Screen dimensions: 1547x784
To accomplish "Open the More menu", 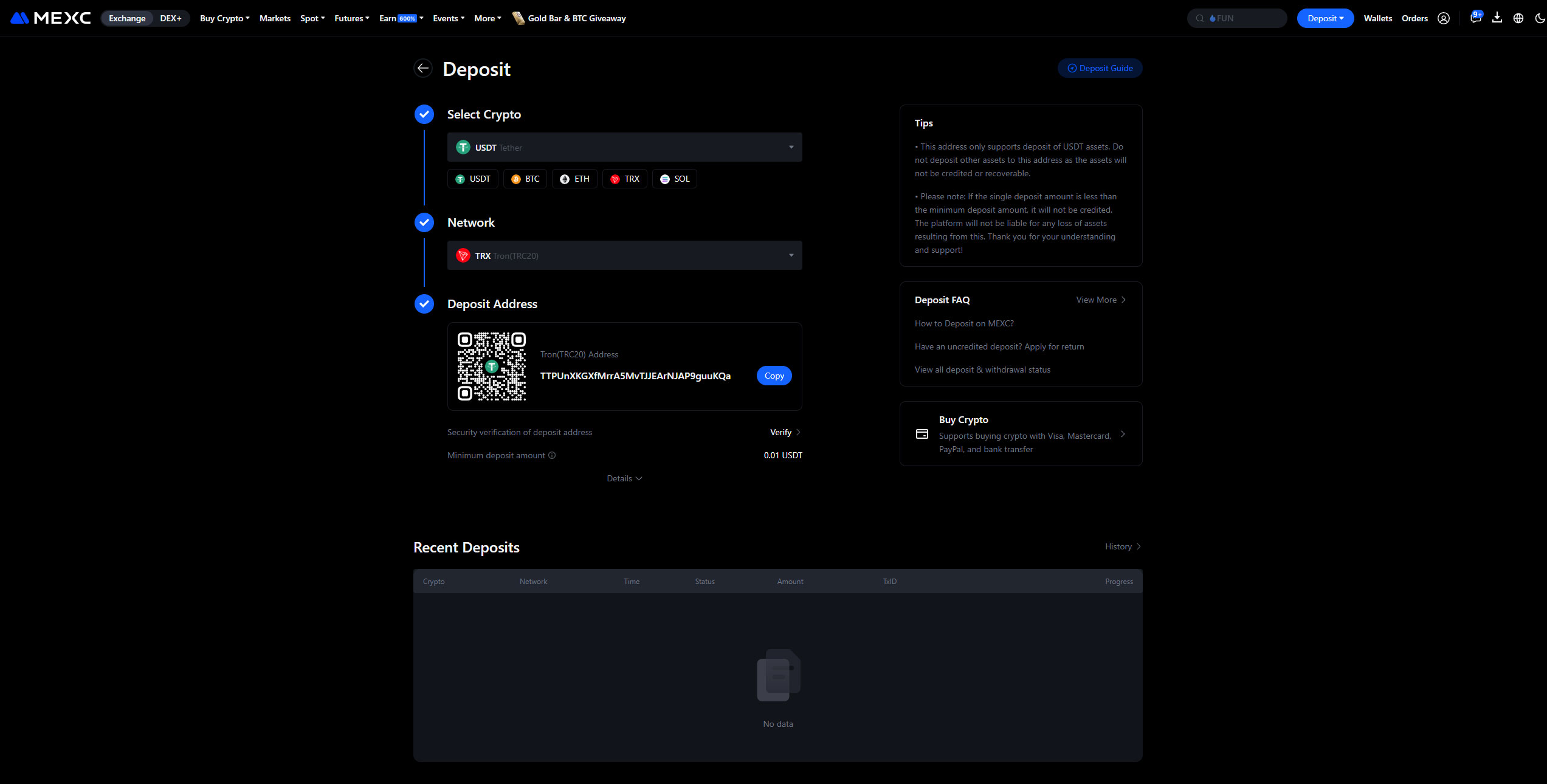I will click(488, 18).
